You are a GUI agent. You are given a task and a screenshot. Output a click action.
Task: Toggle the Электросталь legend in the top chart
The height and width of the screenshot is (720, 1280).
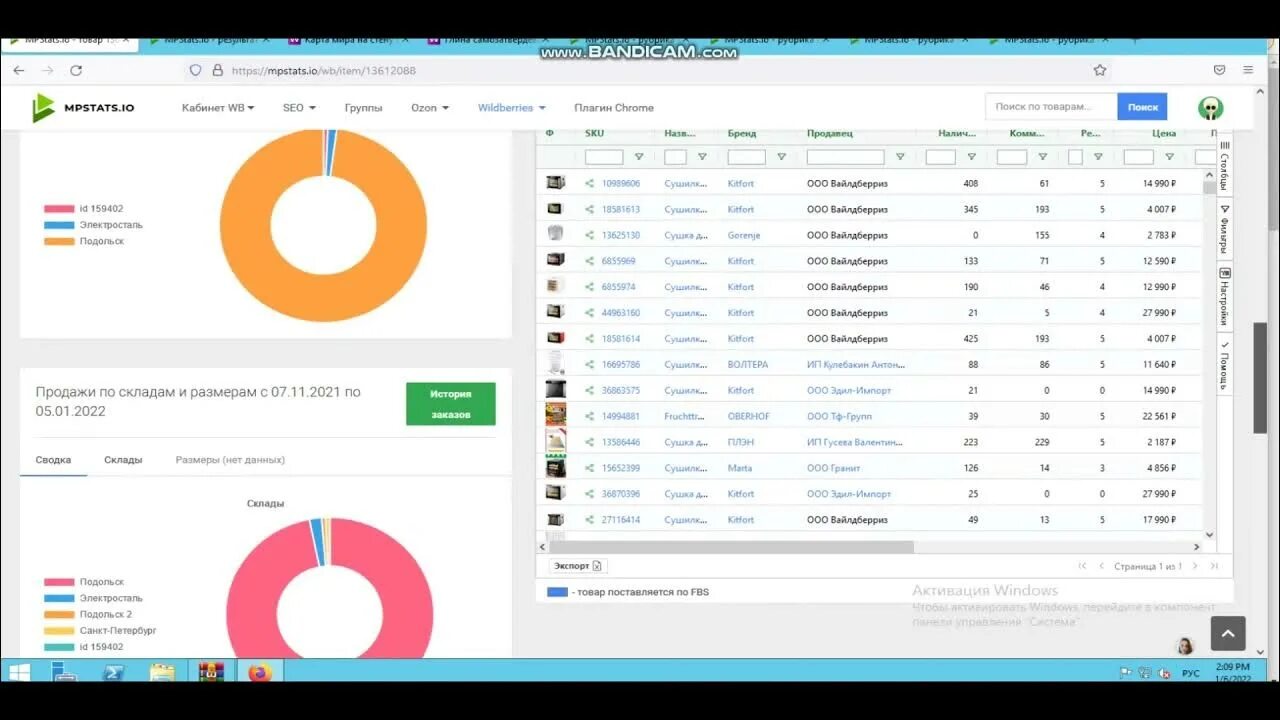point(93,225)
